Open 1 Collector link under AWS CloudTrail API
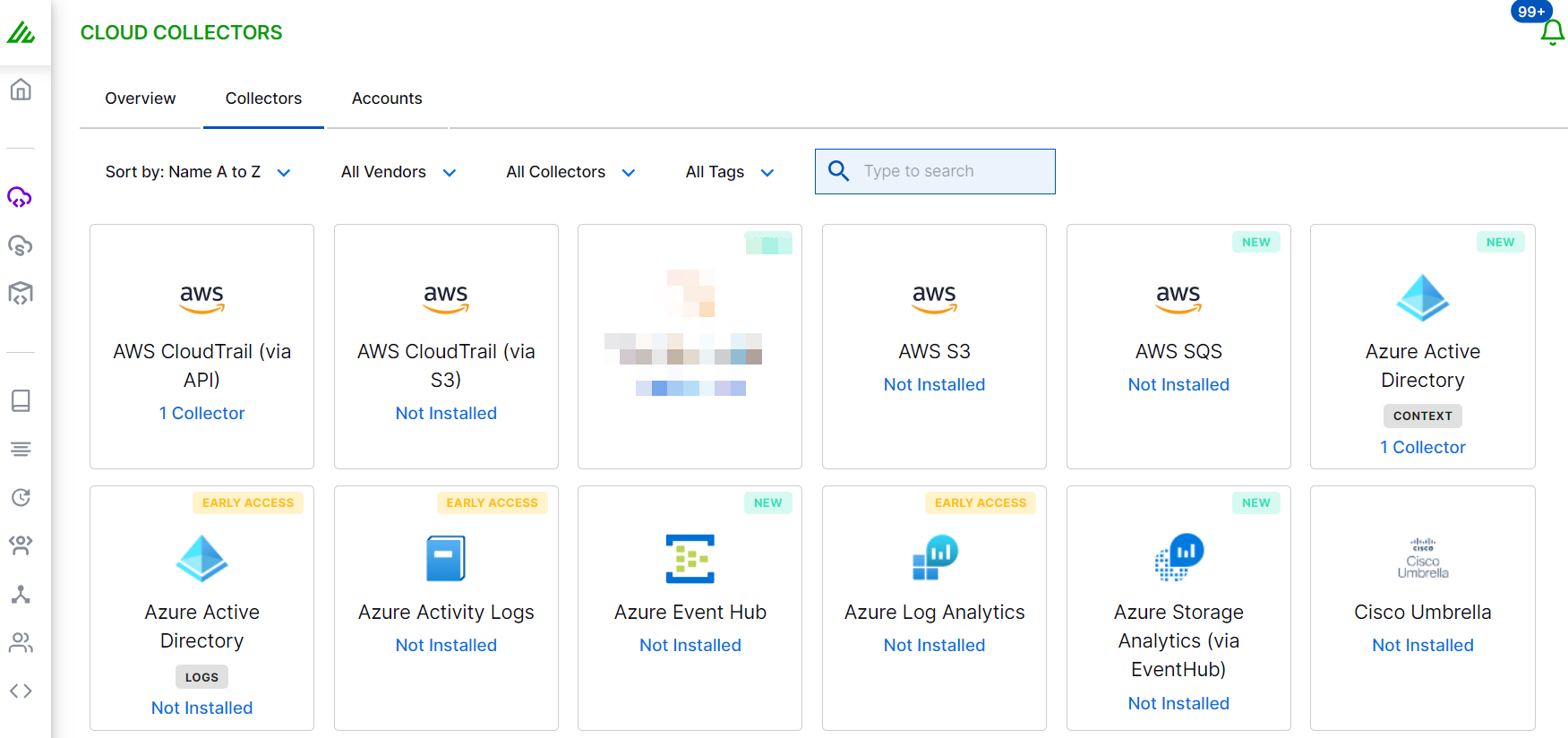 coord(201,413)
